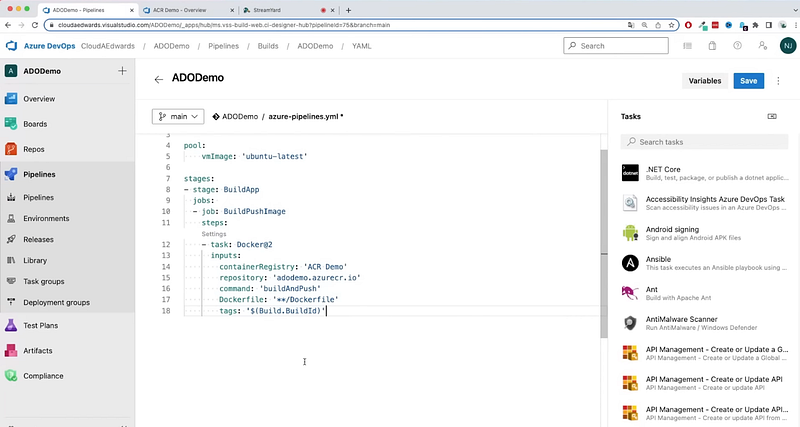This screenshot has height=427, width=800.
Task: Click the Pipelines breadcrumb link
Action: click(223, 46)
